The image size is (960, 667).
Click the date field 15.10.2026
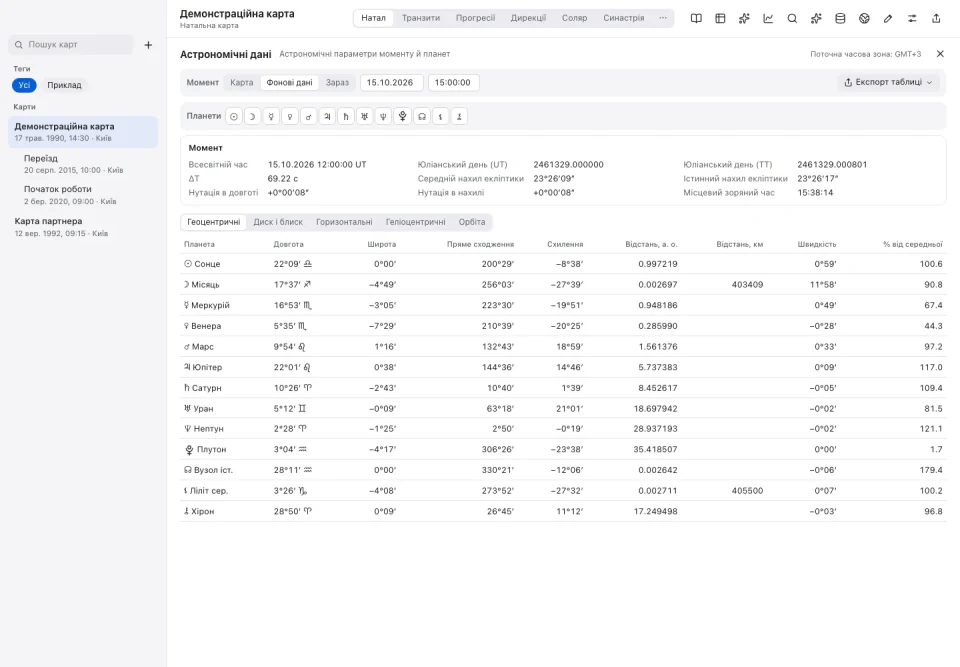pyautogui.click(x=391, y=82)
